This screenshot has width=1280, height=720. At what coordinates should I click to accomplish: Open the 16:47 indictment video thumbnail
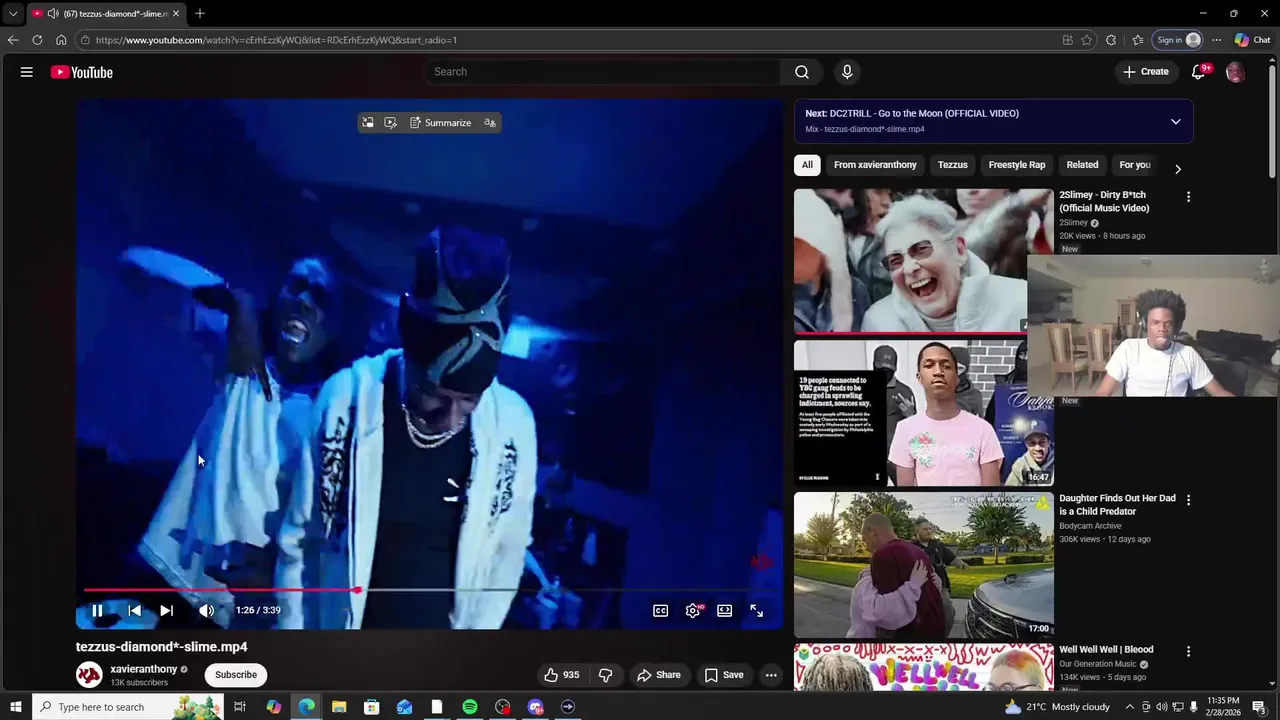coord(923,413)
